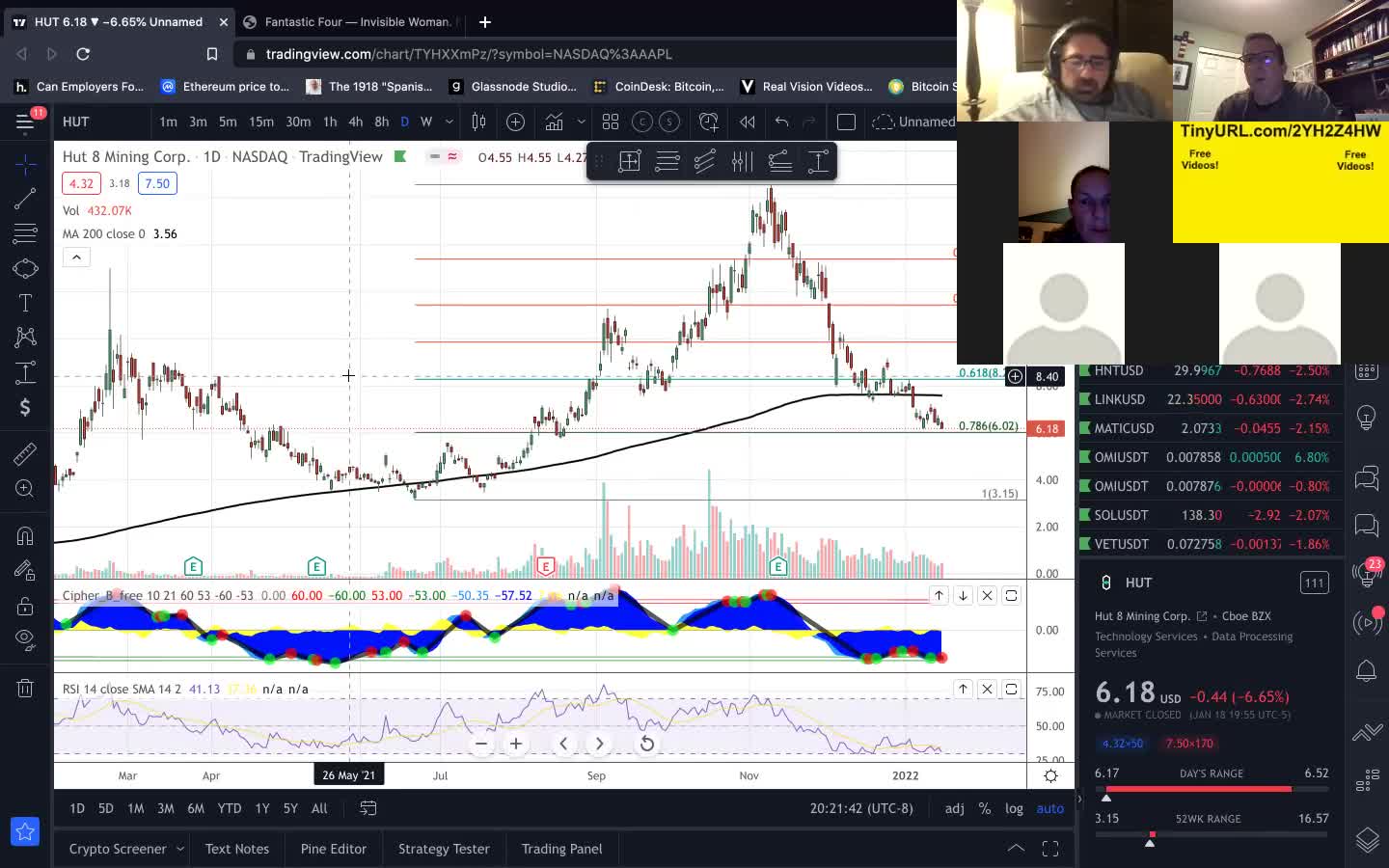Toggle the log scale
This screenshot has height=868, width=1389.
pos(1014,808)
